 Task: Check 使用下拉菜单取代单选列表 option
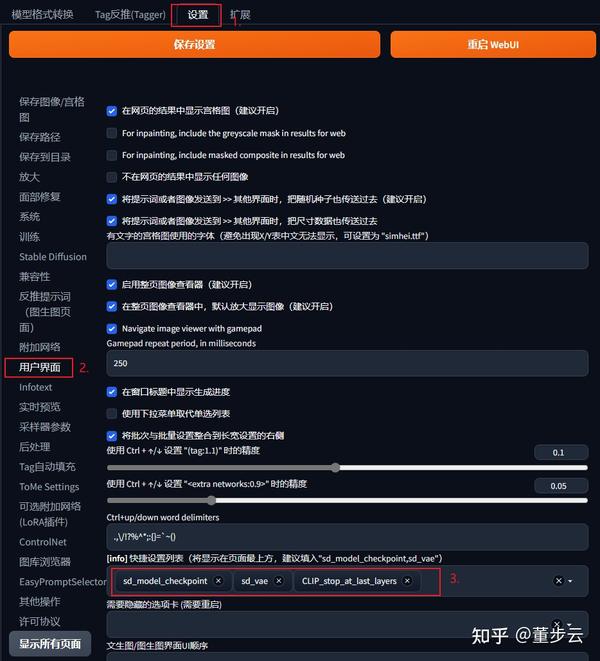[x=112, y=414]
